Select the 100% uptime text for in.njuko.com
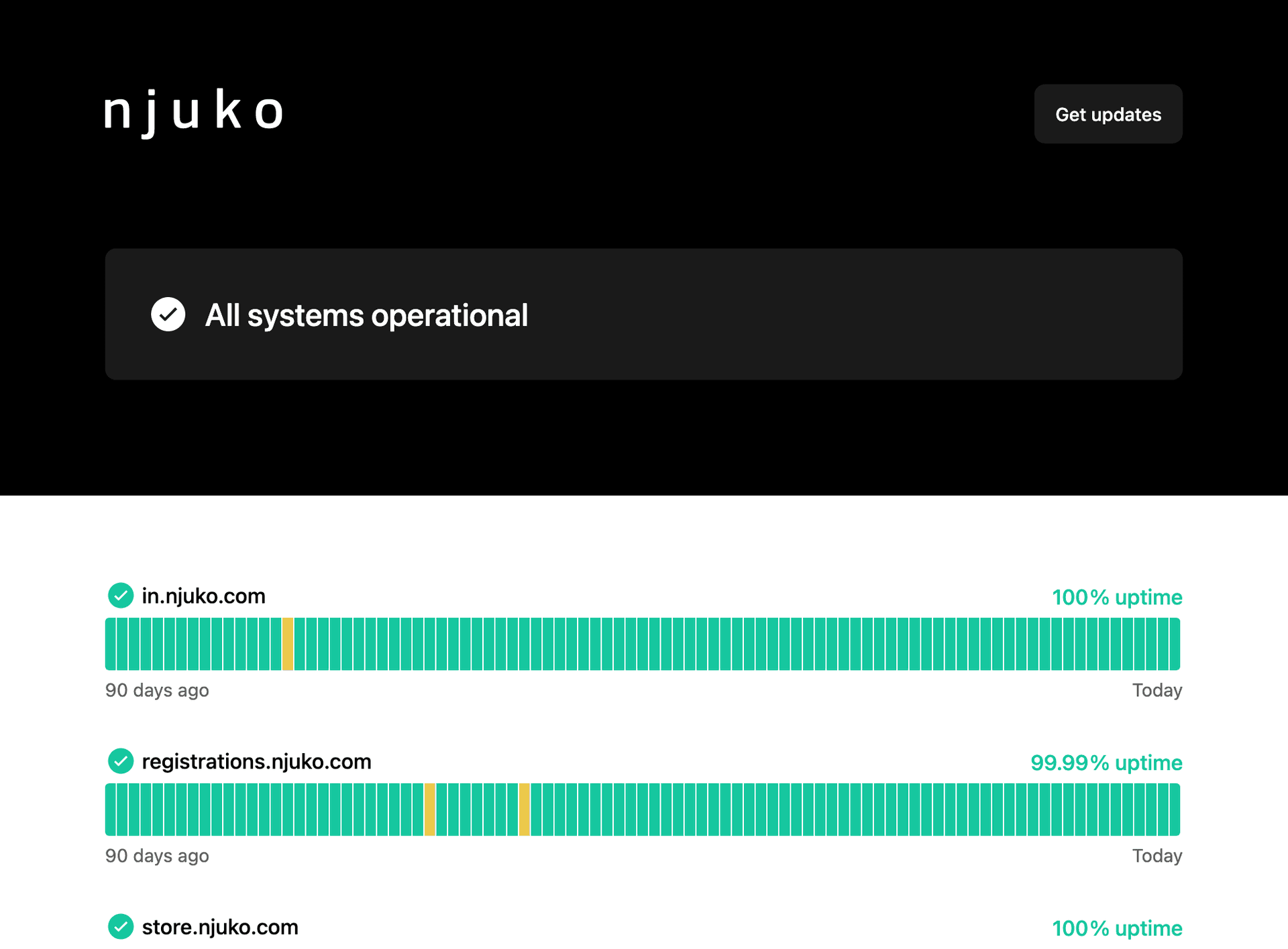This screenshot has width=1288, height=949. (x=1117, y=597)
